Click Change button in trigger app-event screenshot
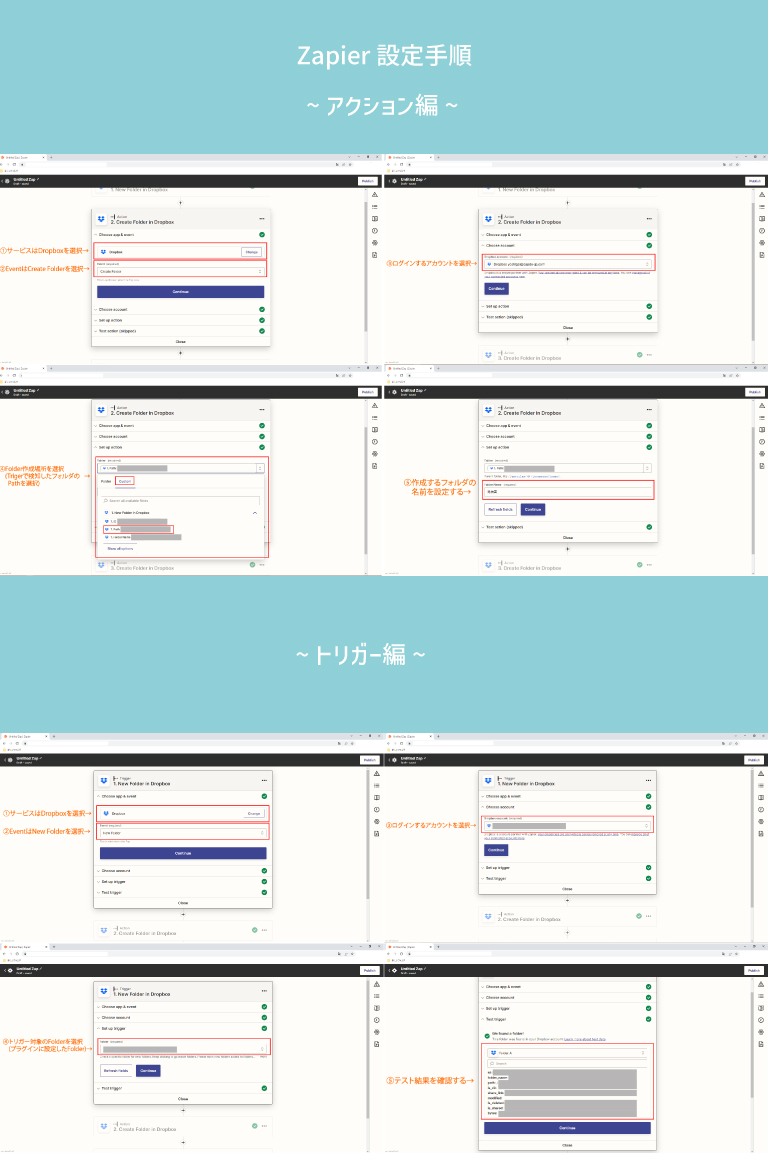Viewport: 768px width, 1153px height. (254, 813)
